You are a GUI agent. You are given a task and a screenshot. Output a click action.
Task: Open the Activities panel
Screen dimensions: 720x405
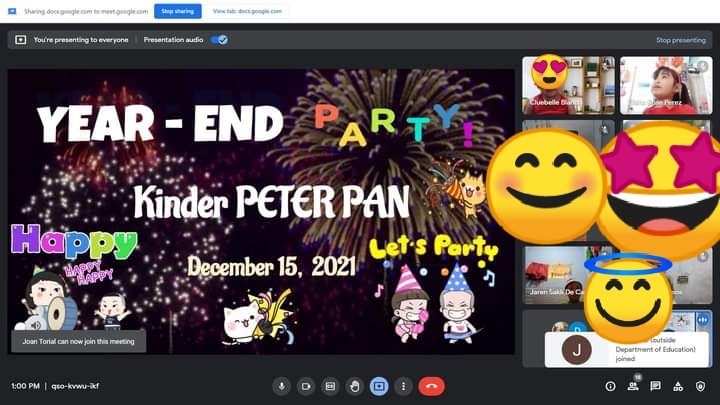pos(678,386)
